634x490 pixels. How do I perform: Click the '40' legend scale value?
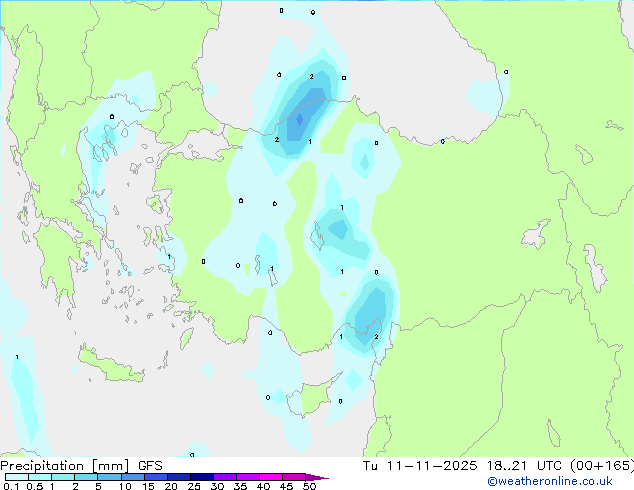click(x=263, y=486)
